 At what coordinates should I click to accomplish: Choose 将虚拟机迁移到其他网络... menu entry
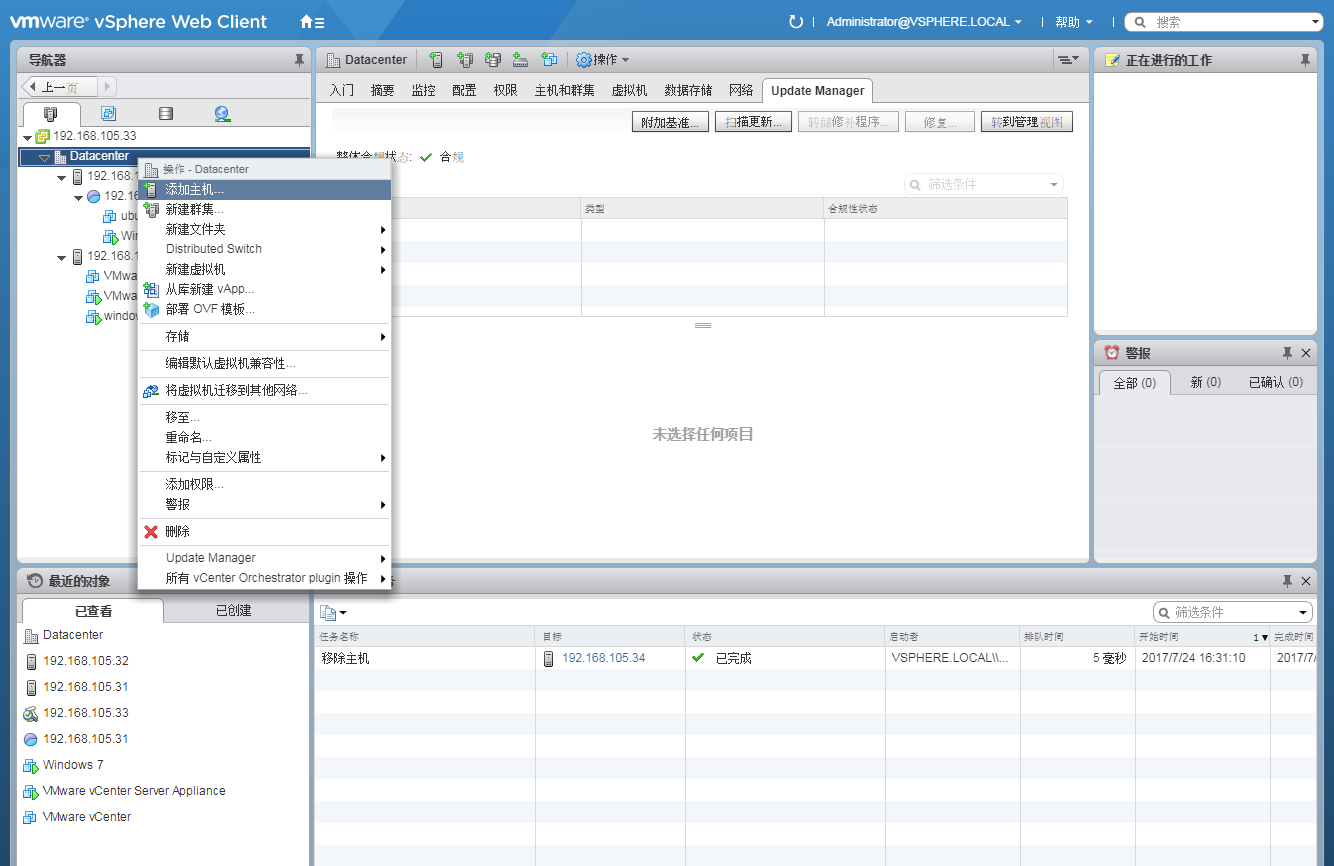click(x=265, y=390)
